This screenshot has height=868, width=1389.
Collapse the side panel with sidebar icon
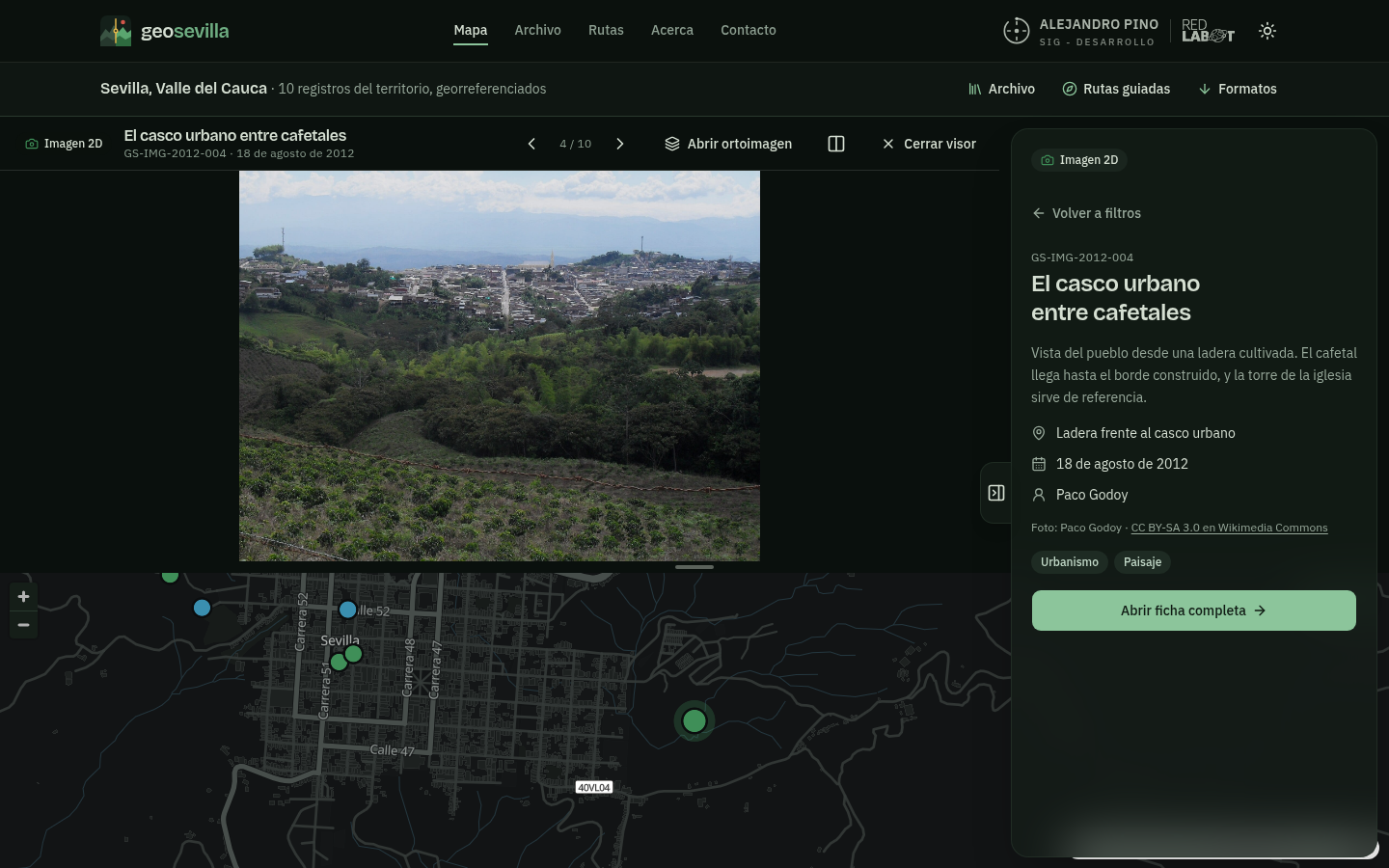(996, 493)
